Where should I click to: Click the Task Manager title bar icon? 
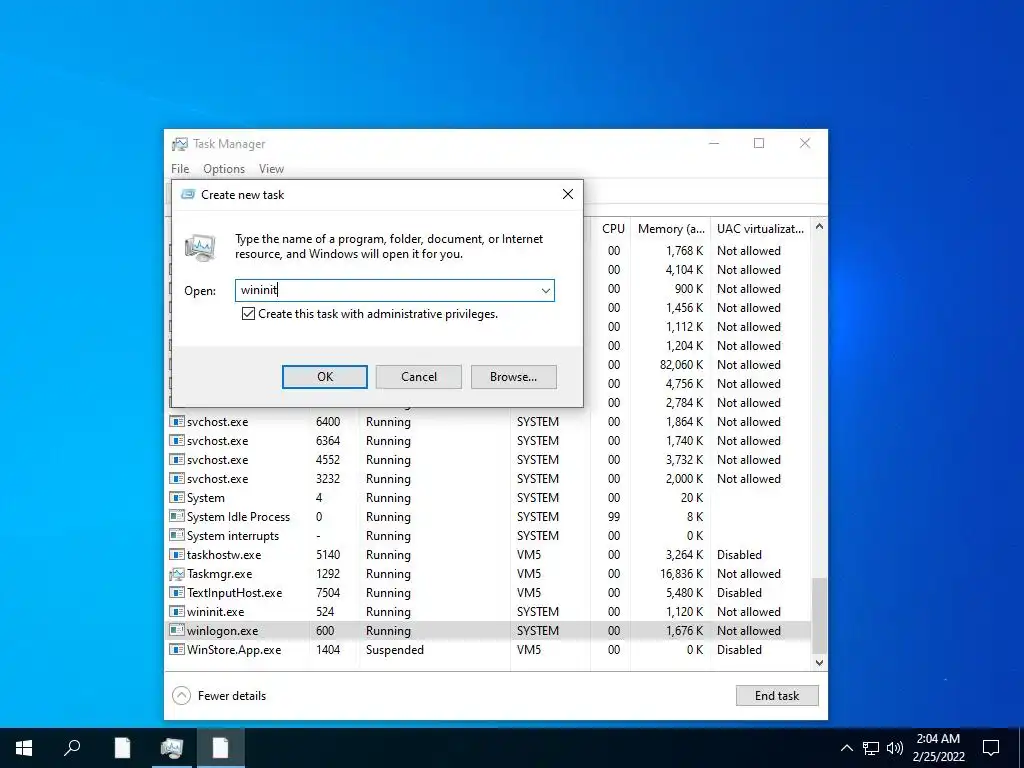click(x=180, y=144)
